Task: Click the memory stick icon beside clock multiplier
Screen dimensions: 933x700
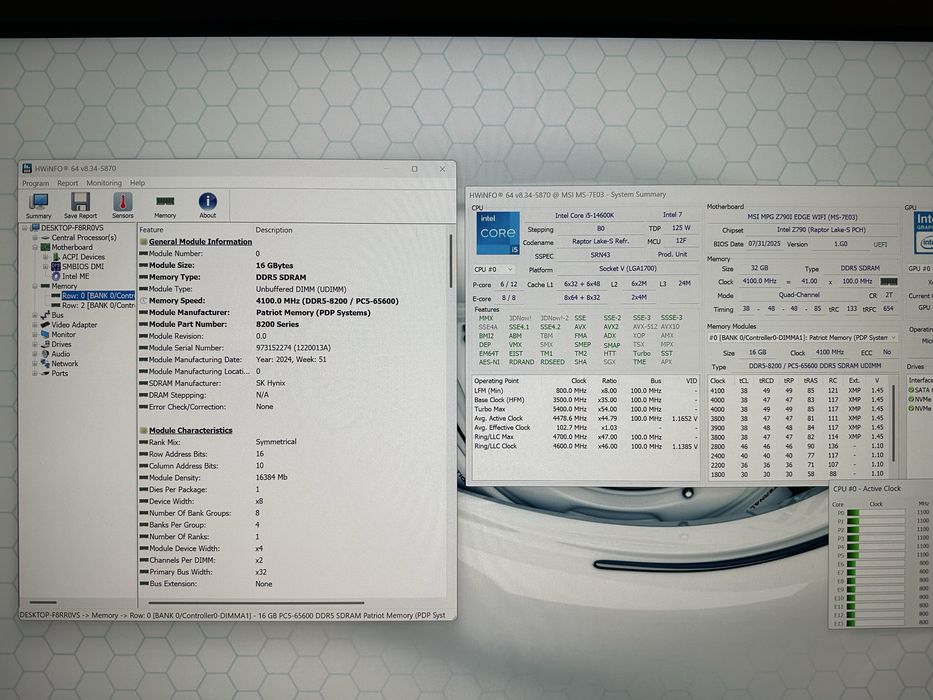Action: point(888,281)
